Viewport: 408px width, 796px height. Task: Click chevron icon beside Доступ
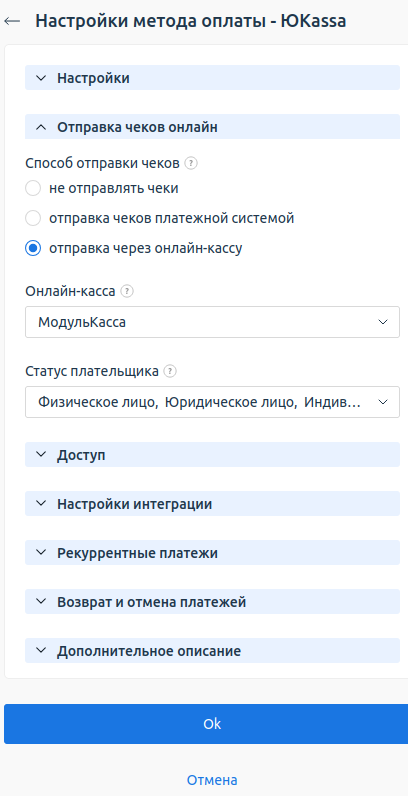click(x=42, y=454)
